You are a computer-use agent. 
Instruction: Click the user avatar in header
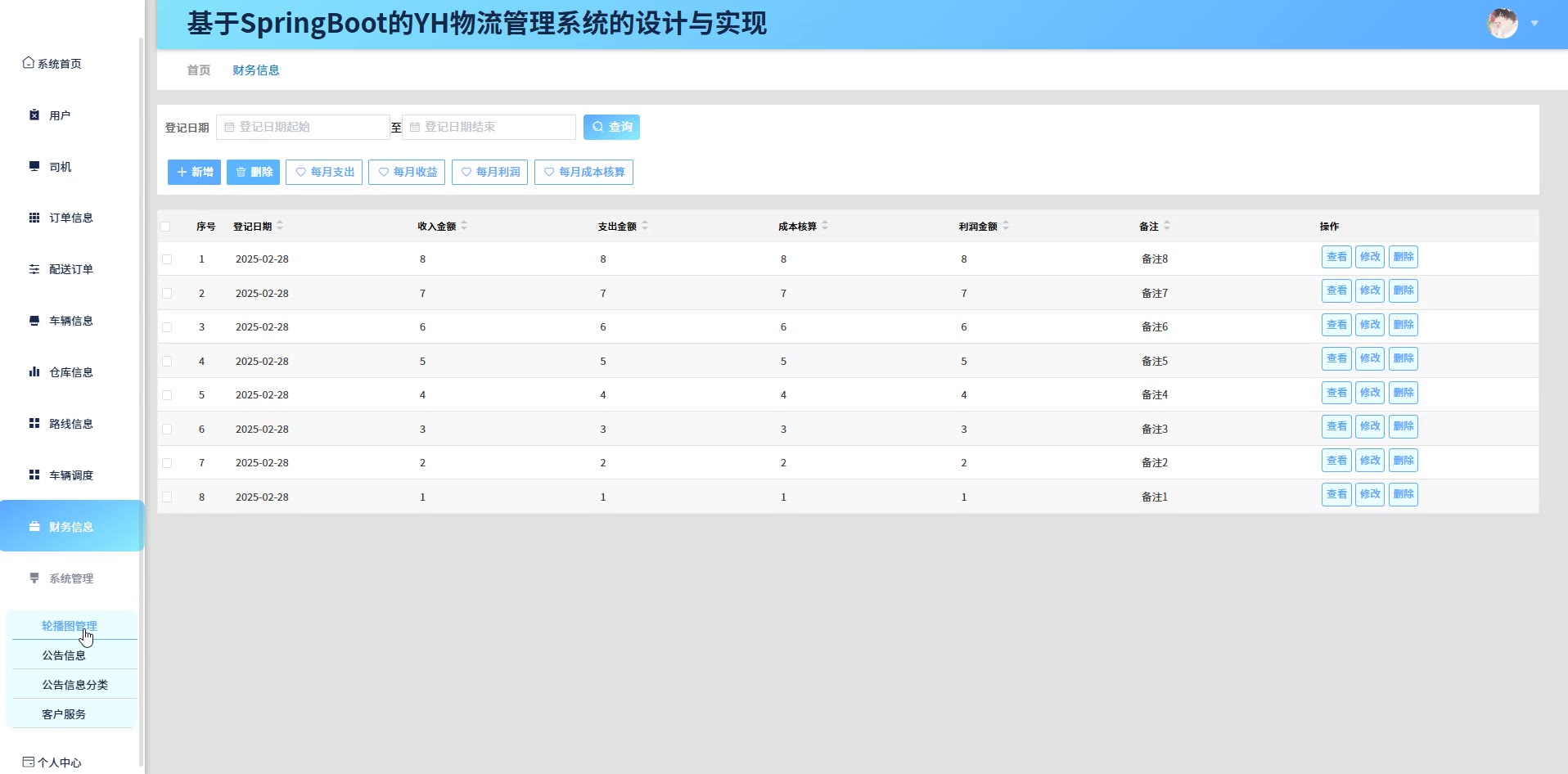[x=1502, y=24]
